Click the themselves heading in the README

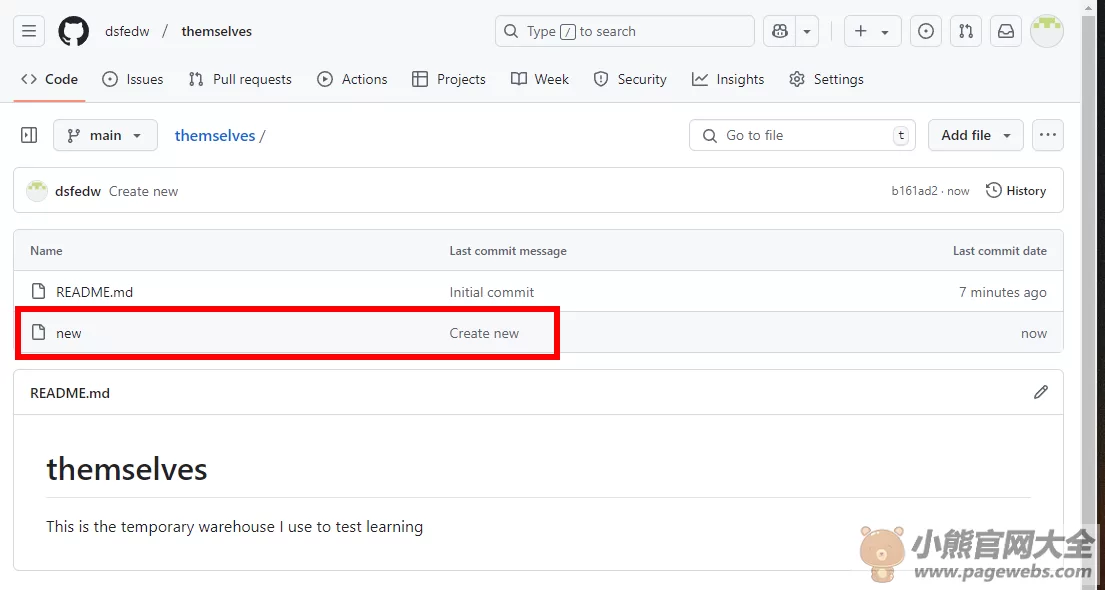127,469
